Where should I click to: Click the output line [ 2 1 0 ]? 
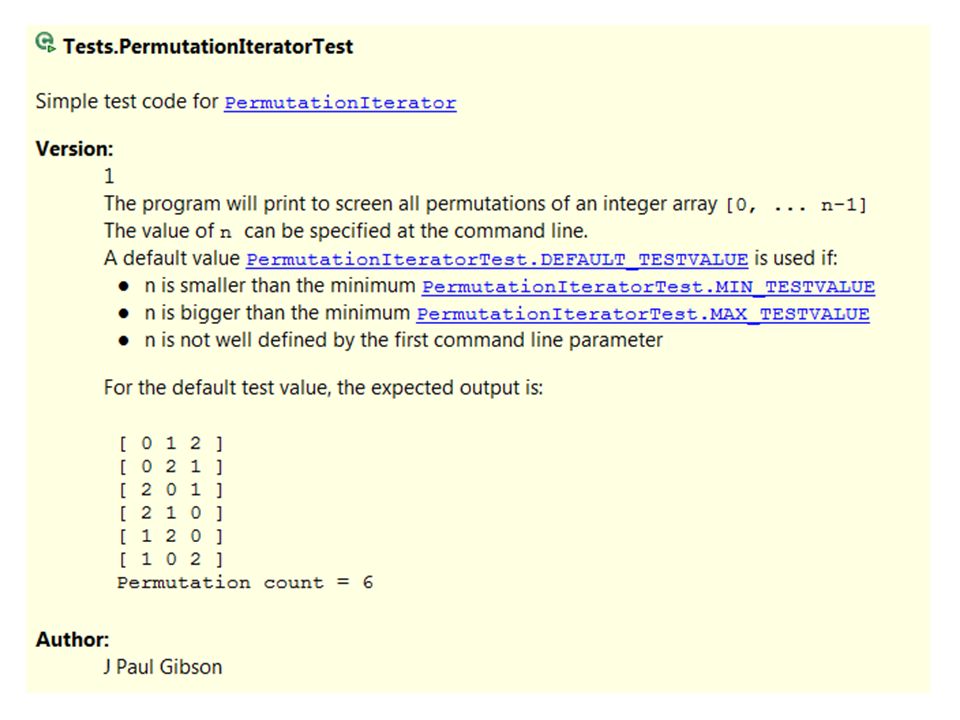point(171,512)
